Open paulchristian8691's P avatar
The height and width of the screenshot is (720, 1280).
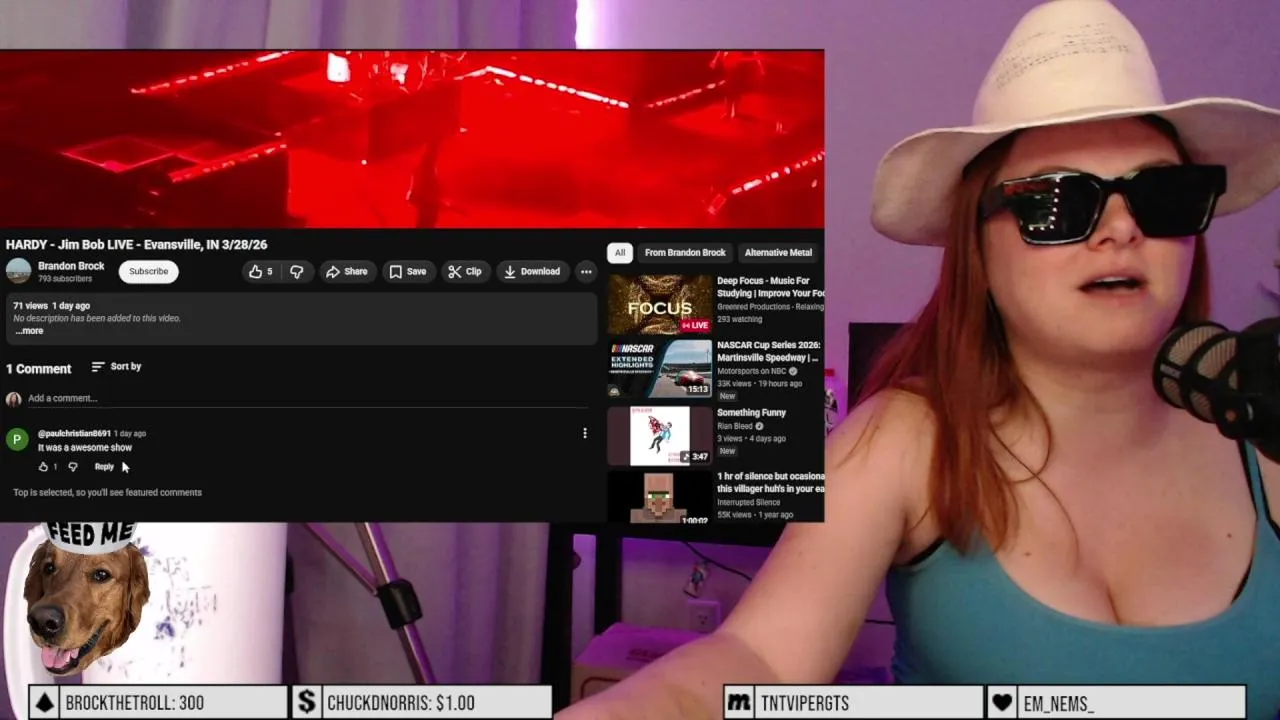tap(17, 439)
